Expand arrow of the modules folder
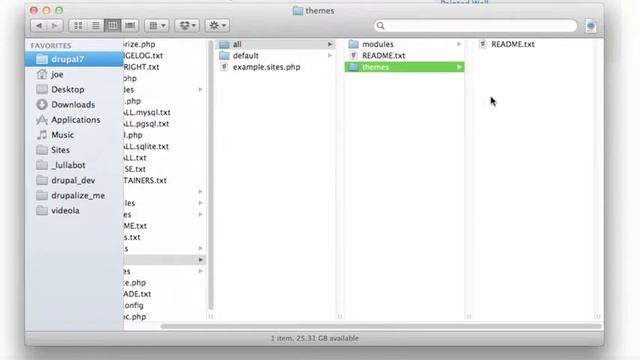640x360 pixels. tap(459, 44)
